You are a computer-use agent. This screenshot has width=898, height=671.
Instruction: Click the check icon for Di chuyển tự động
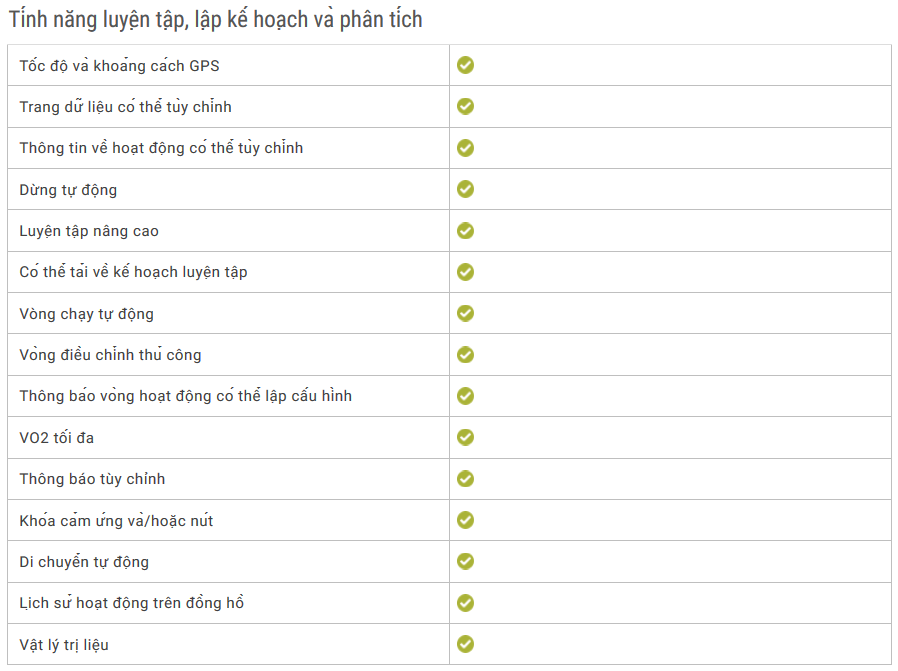(x=465, y=561)
